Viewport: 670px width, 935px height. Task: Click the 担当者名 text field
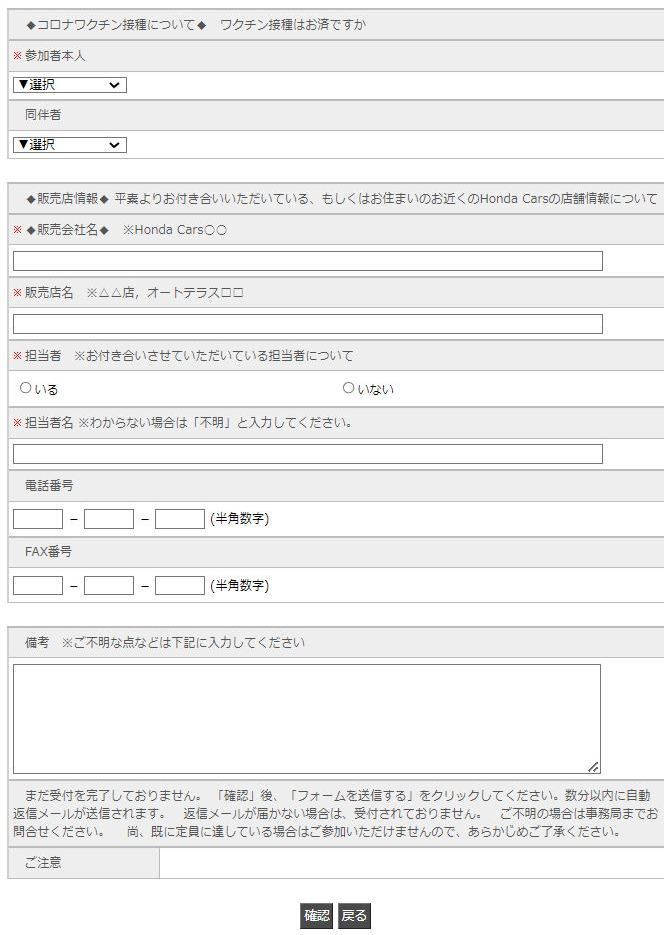coord(308,454)
